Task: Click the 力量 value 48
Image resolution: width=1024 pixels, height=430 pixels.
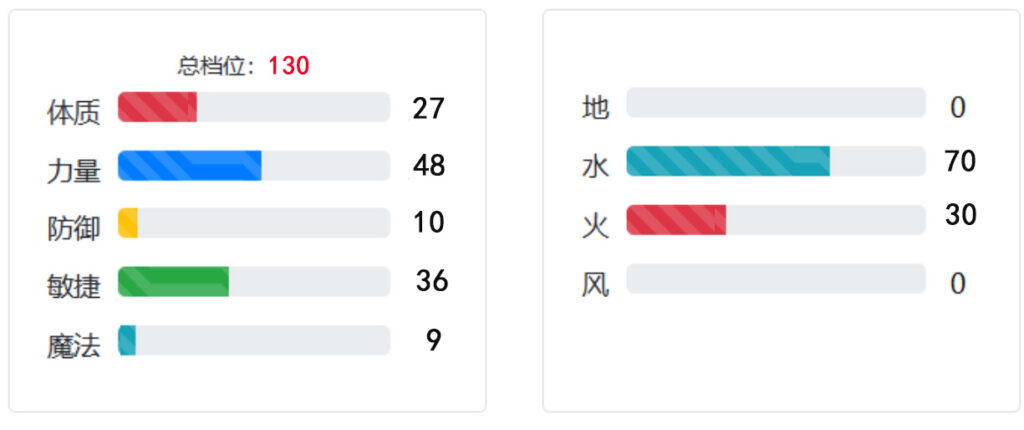Action: click(x=429, y=166)
